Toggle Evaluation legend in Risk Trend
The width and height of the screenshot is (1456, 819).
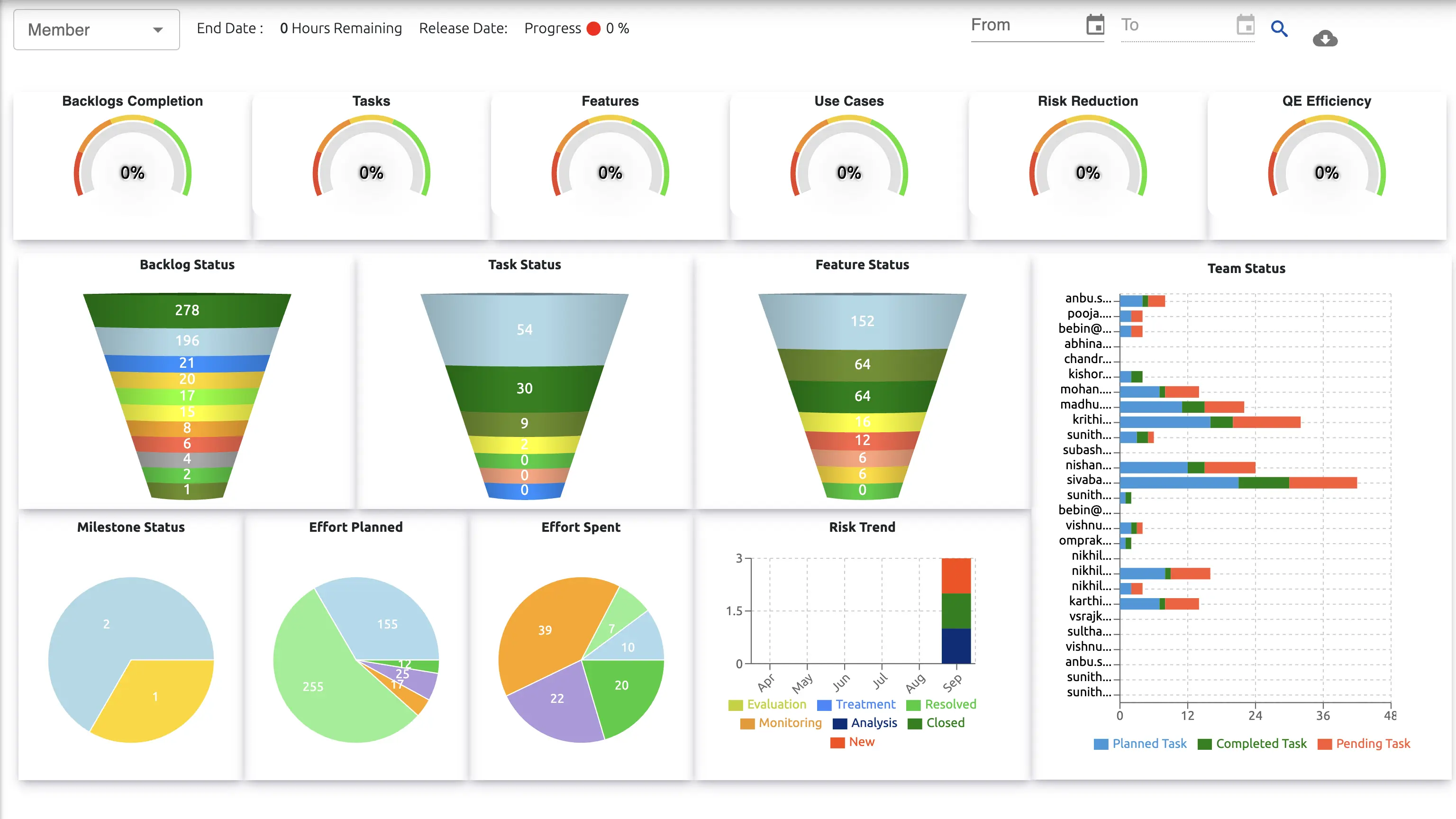[x=767, y=704]
